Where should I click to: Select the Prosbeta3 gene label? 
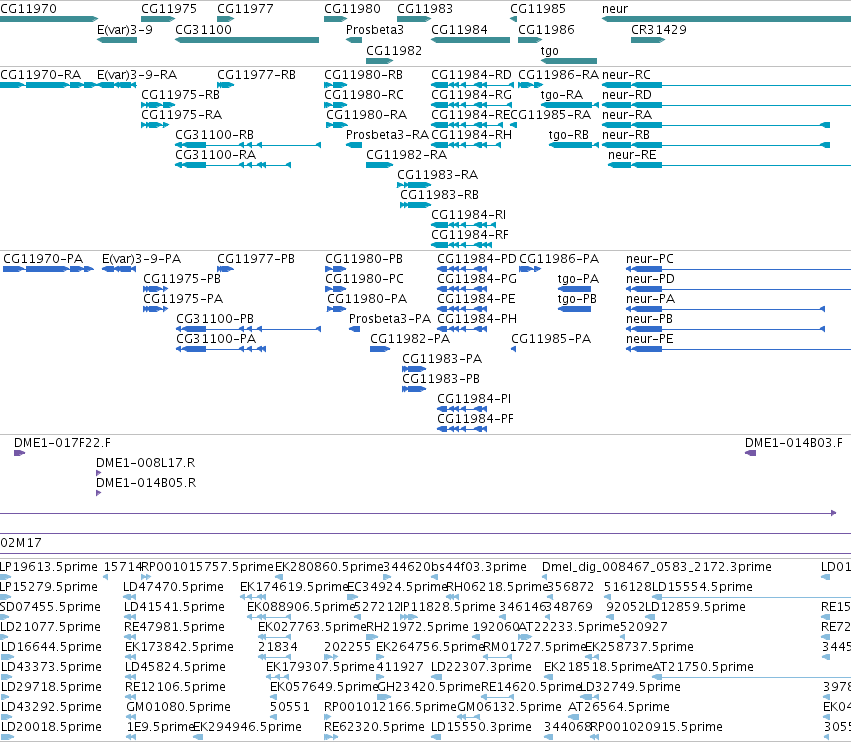pos(374,30)
